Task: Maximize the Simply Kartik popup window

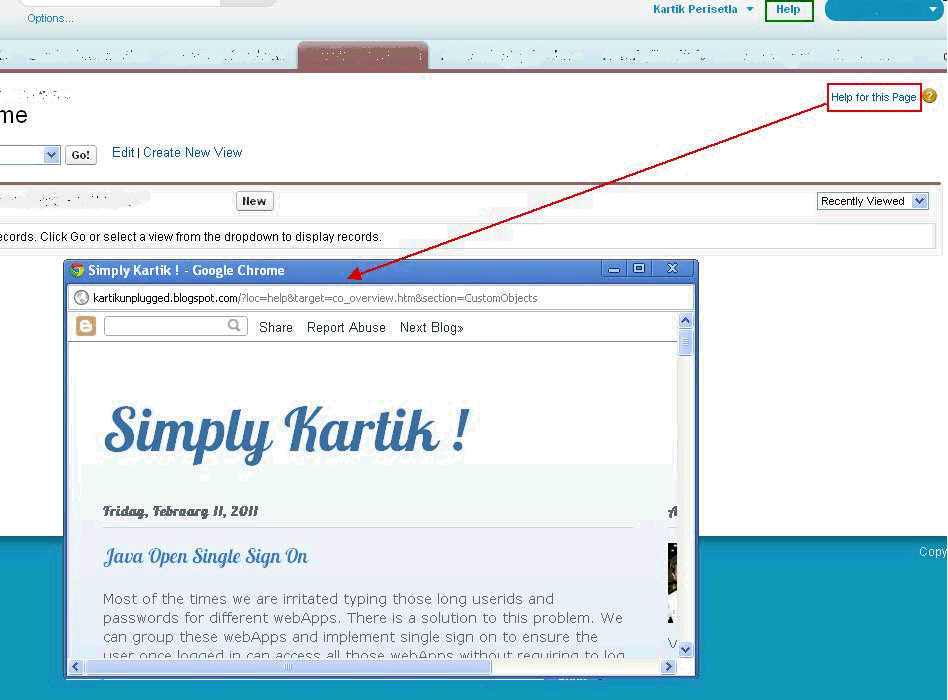Action: click(x=638, y=268)
